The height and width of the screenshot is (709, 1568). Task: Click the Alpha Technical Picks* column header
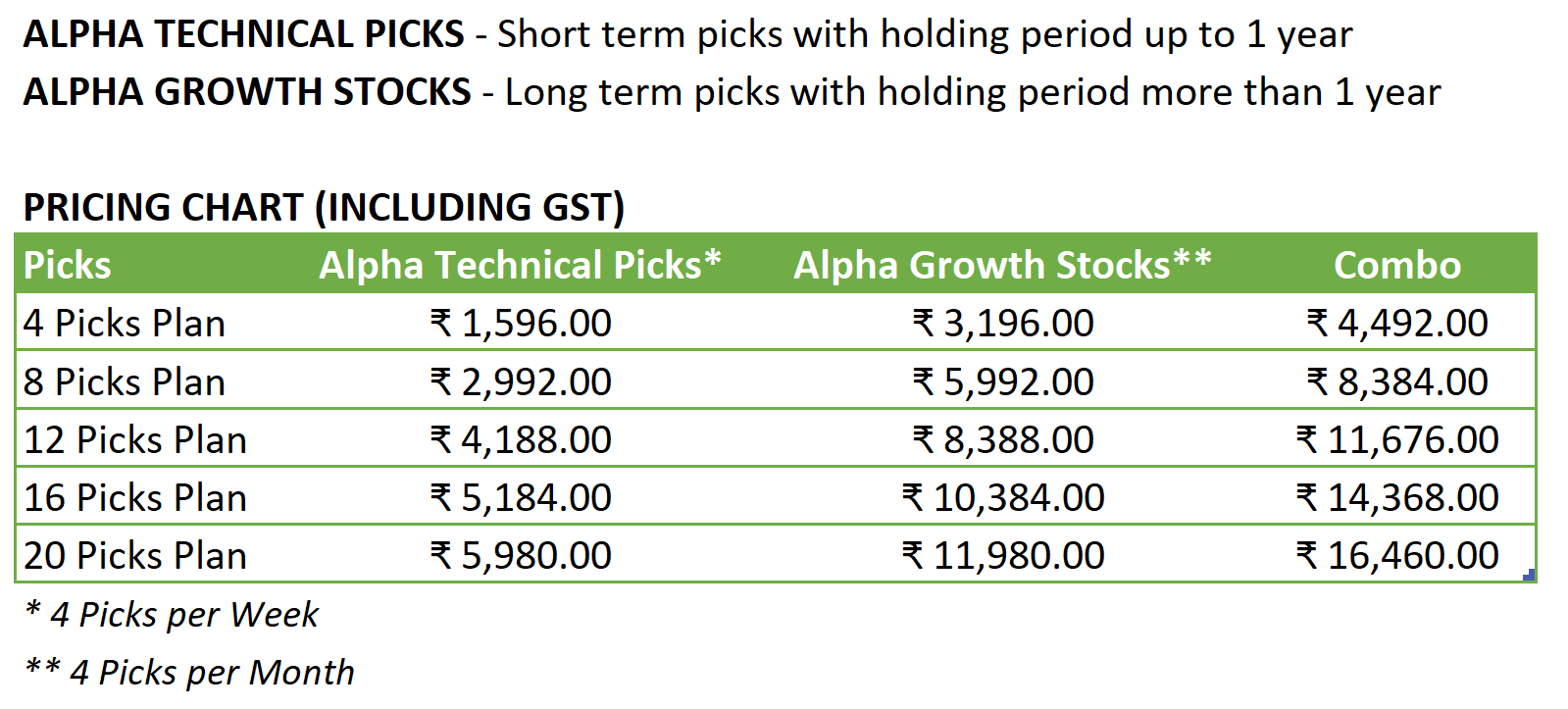click(520, 266)
